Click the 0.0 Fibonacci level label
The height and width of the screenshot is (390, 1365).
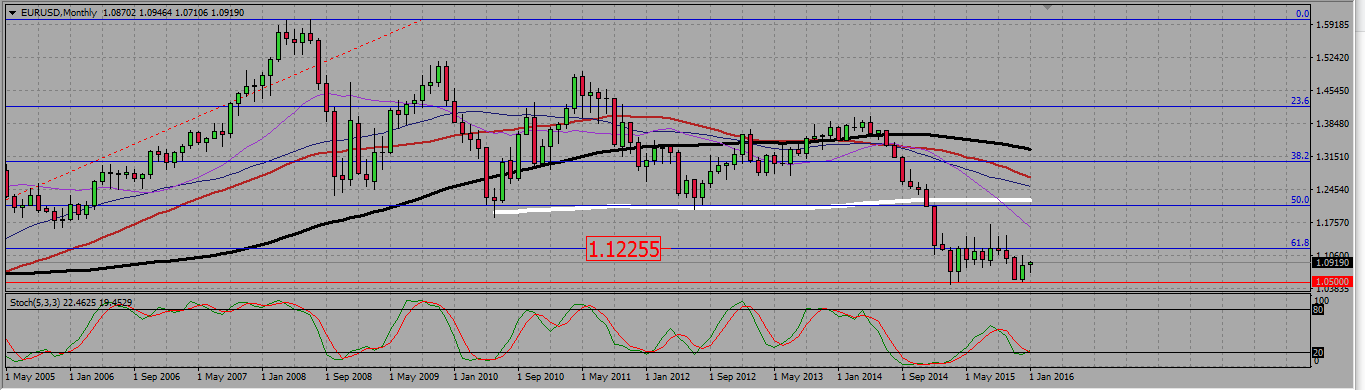pyautogui.click(x=1302, y=14)
